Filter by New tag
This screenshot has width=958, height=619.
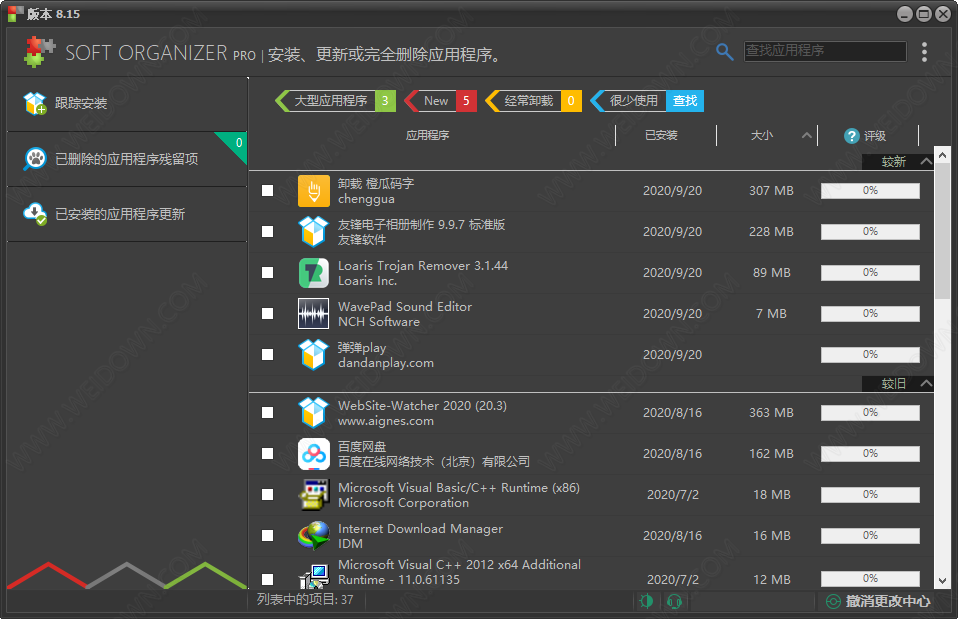pos(441,101)
